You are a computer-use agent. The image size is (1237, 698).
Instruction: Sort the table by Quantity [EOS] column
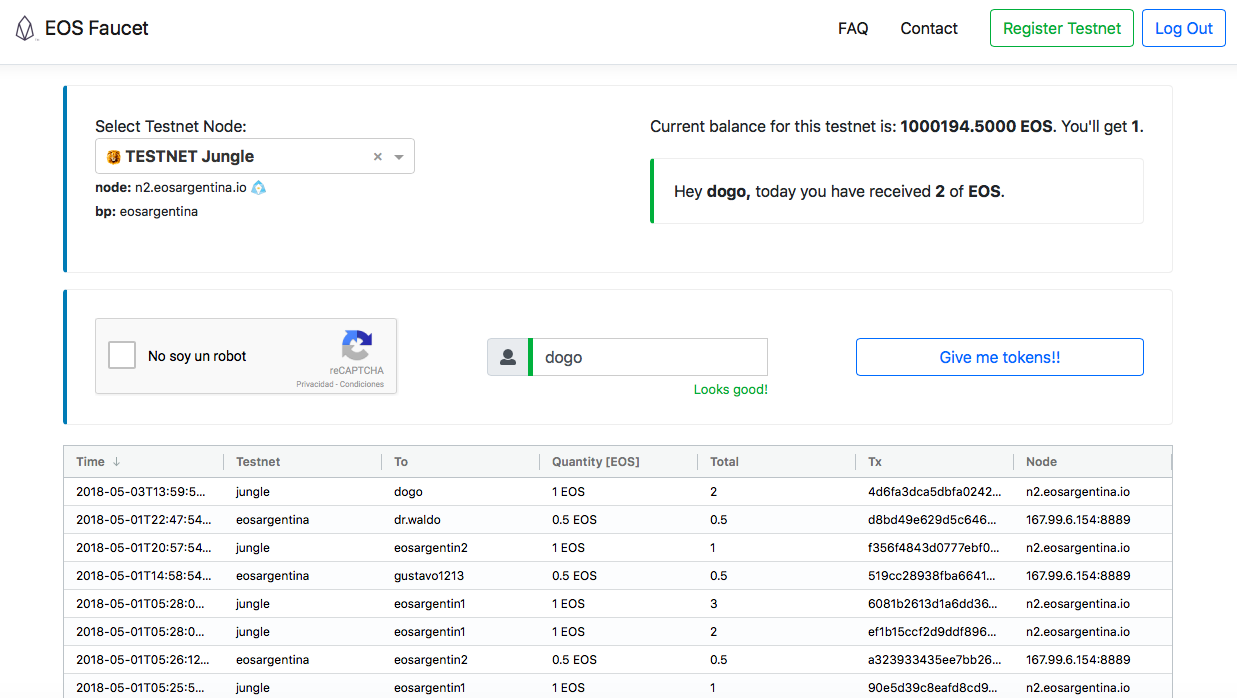(x=595, y=462)
